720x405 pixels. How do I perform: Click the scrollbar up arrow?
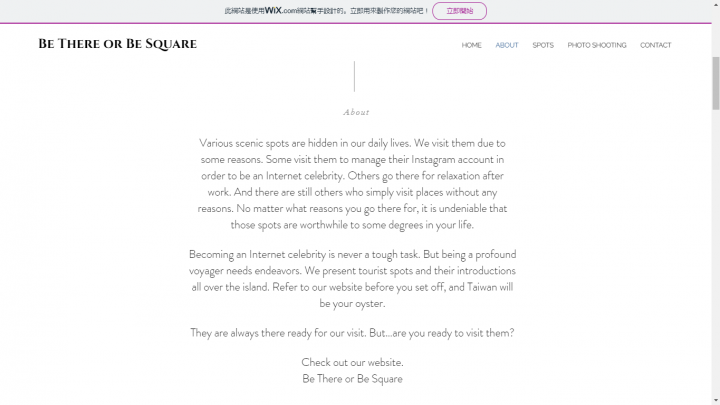[716, 4]
